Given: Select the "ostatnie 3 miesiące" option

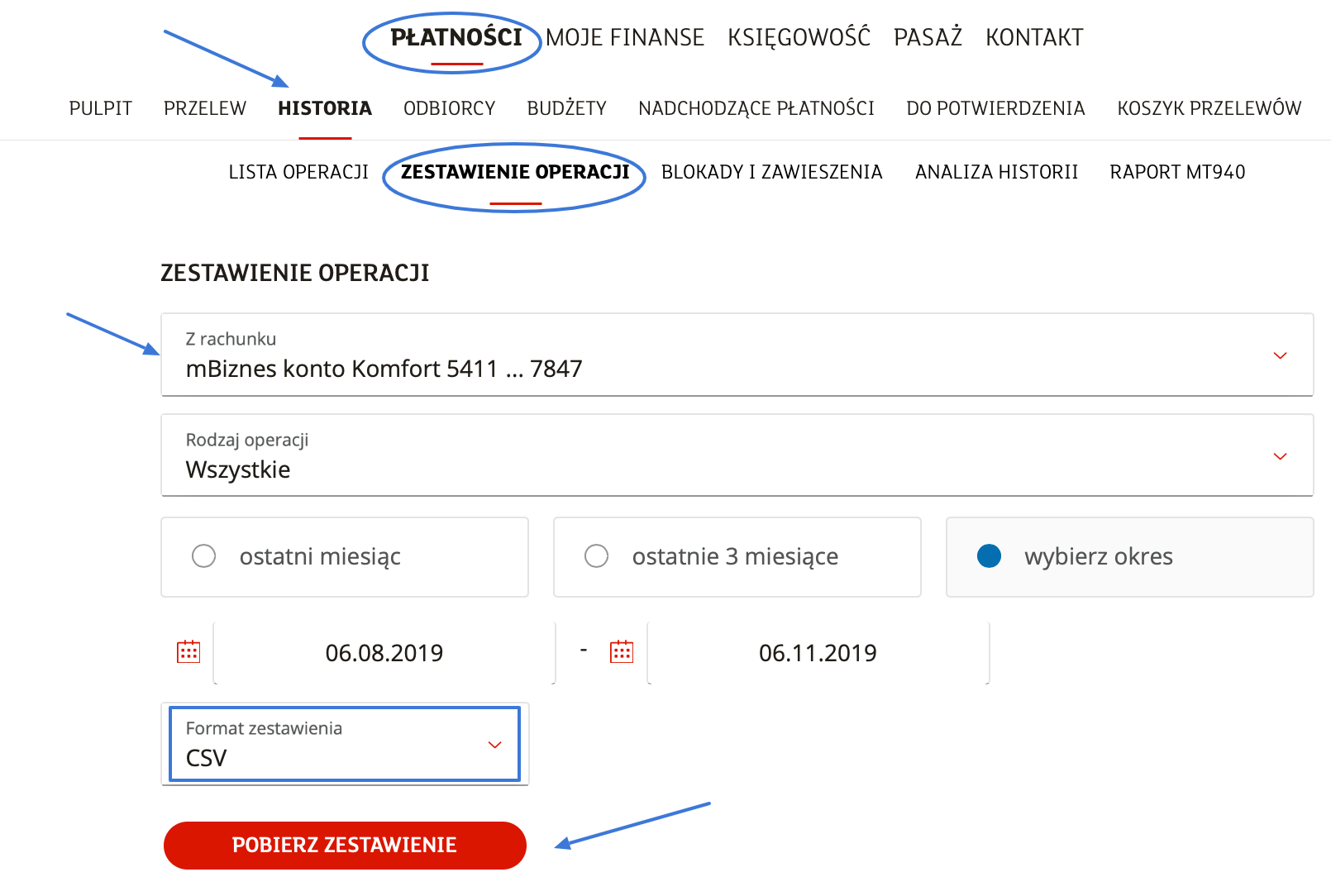Looking at the screenshot, I should pyautogui.click(x=596, y=556).
